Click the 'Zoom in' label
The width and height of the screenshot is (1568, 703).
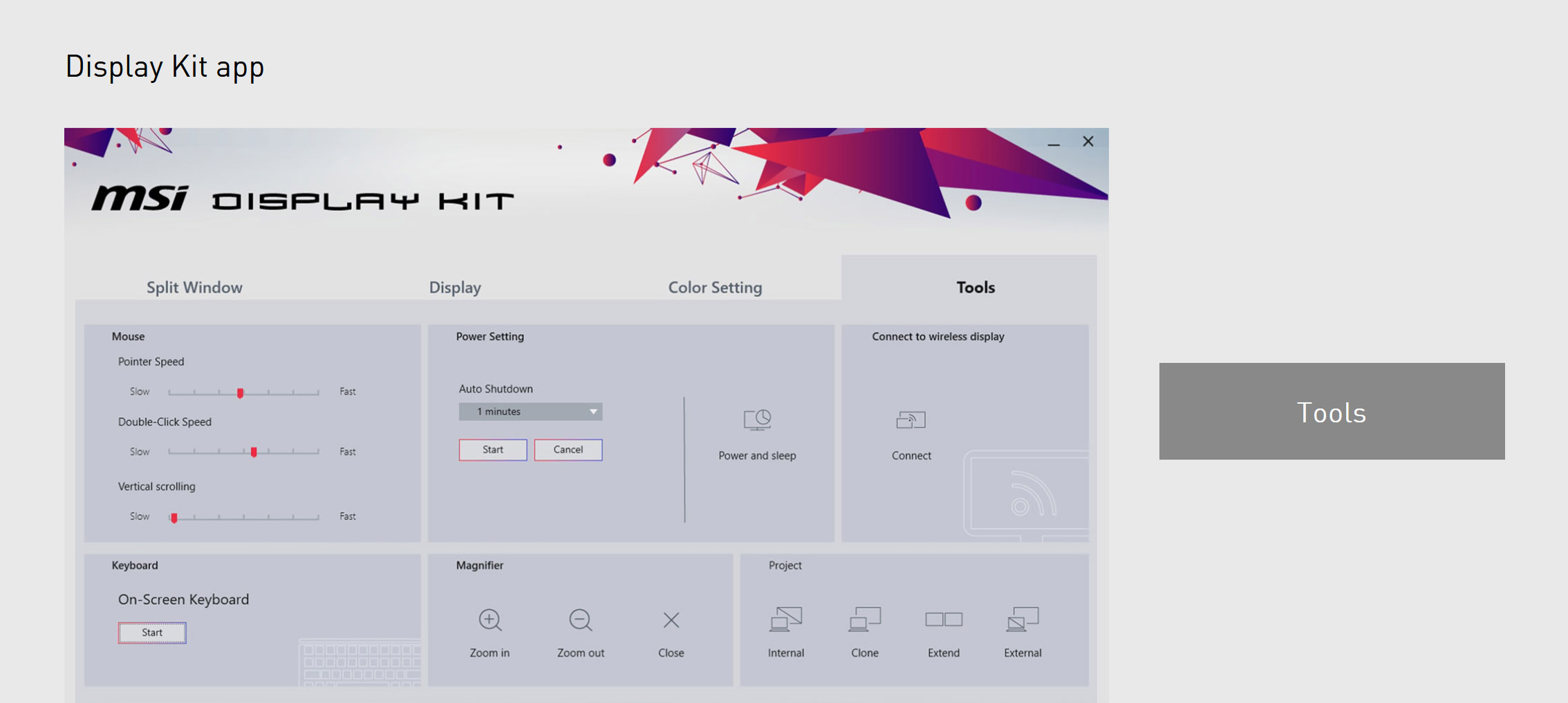tap(489, 653)
